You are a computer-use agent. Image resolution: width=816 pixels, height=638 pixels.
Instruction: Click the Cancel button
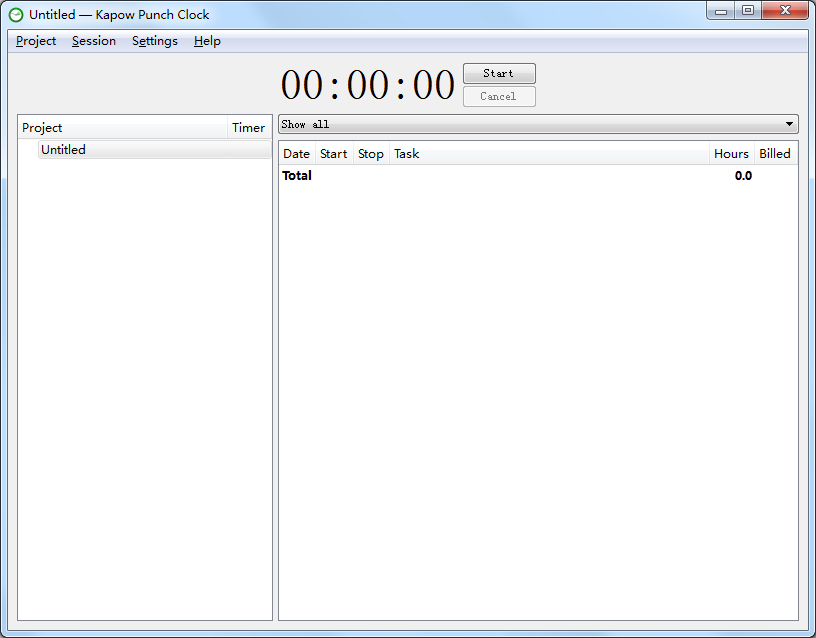click(499, 97)
